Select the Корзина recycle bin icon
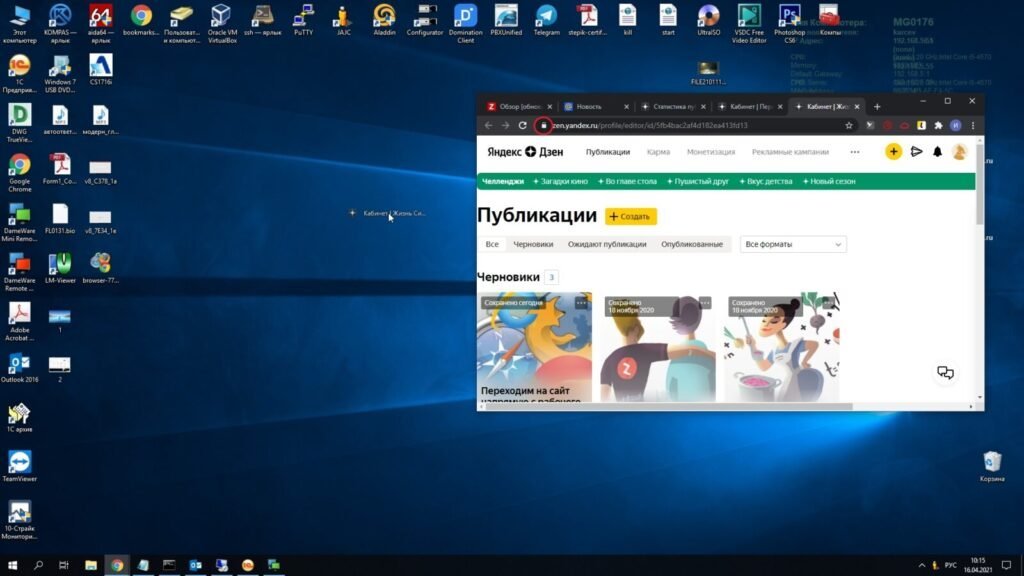 (992, 466)
